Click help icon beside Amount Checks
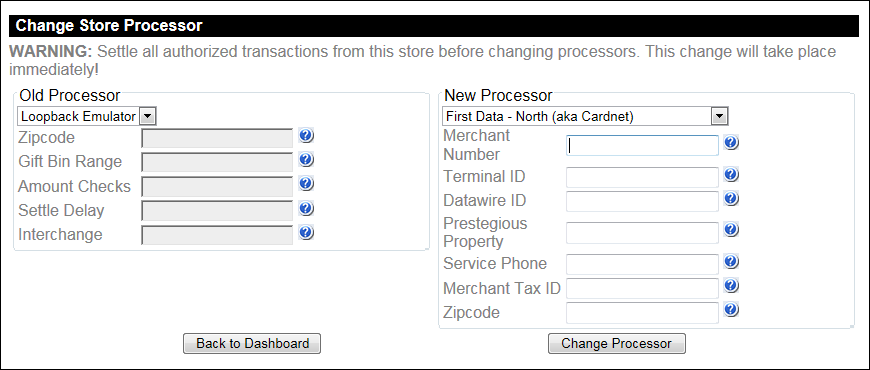Viewport: 870px width, 370px height. point(306,183)
